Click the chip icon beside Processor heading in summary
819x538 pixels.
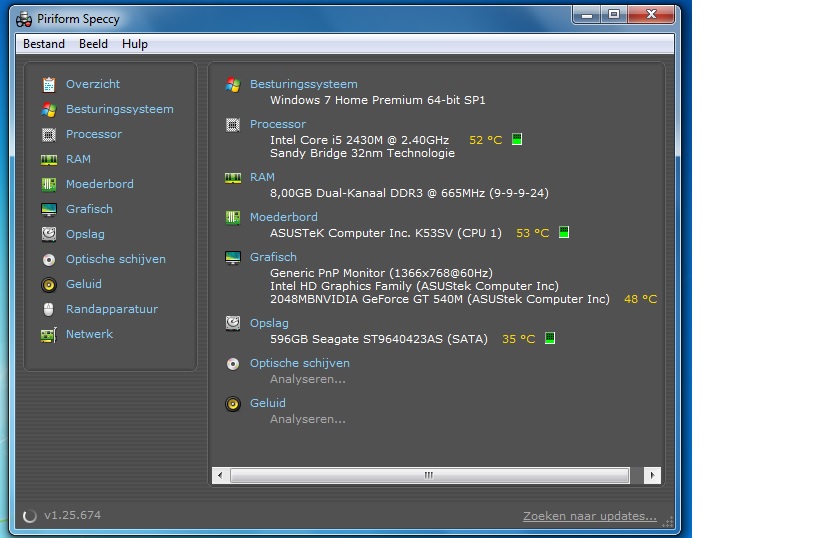[x=232, y=125]
